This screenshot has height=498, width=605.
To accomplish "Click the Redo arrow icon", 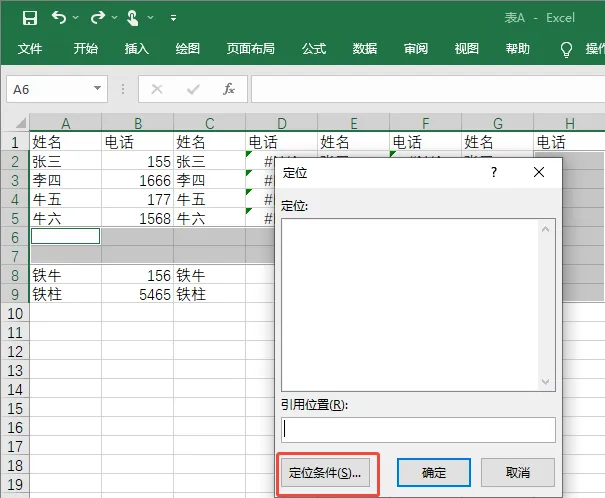I will tap(98, 17).
